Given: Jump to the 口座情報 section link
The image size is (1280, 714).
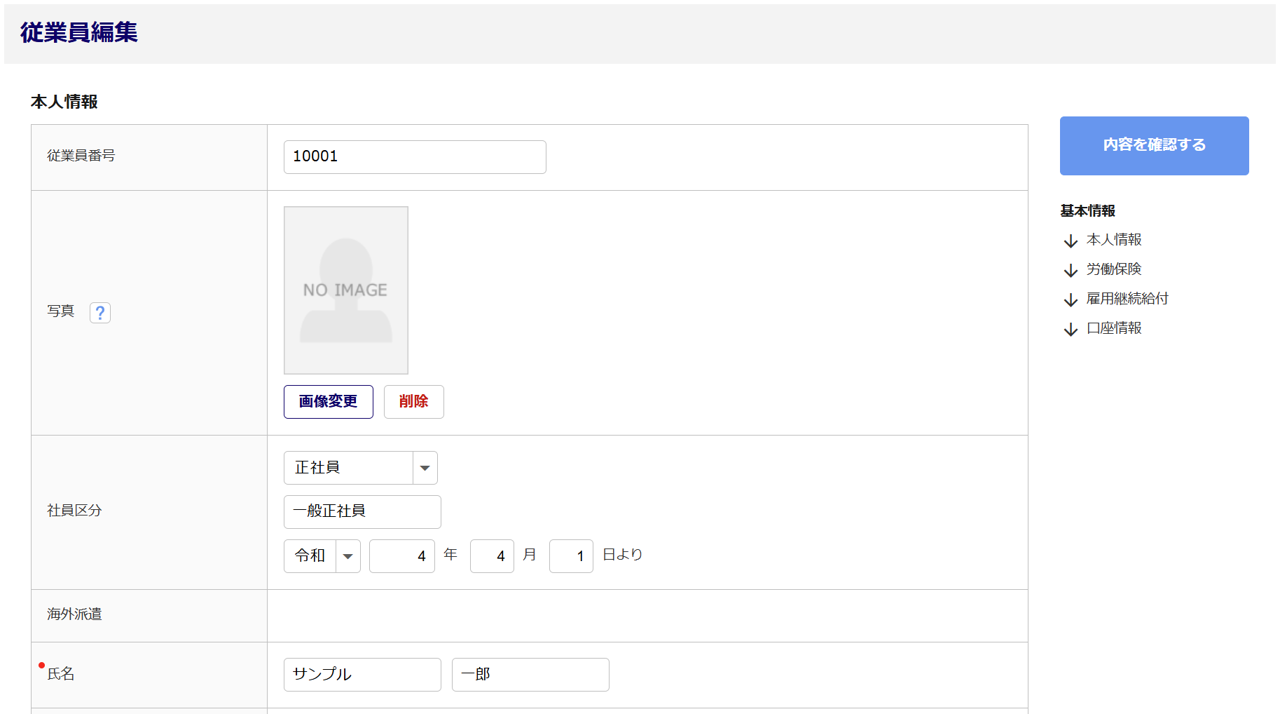Looking at the screenshot, I should click(x=1114, y=328).
